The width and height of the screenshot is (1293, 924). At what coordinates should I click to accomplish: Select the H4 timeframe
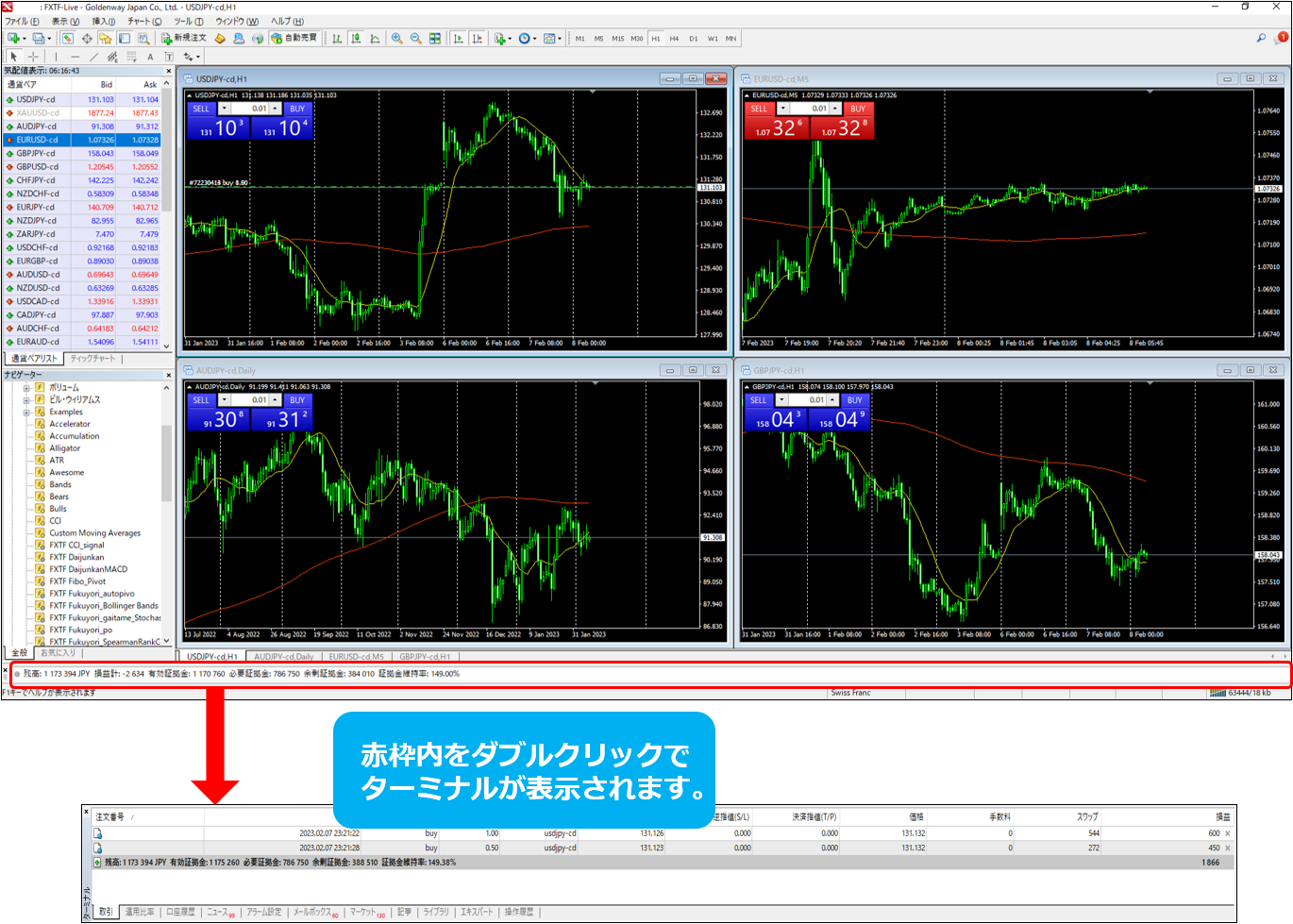point(674,39)
